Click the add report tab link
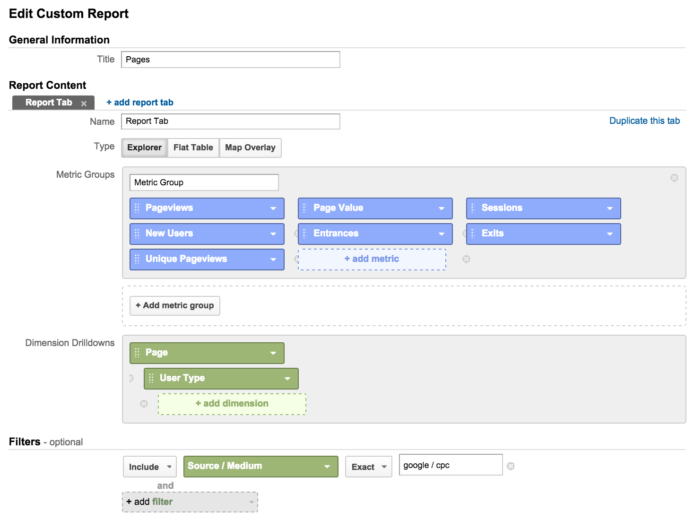Viewport: 694px width, 520px height. pyautogui.click(x=140, y=103)
